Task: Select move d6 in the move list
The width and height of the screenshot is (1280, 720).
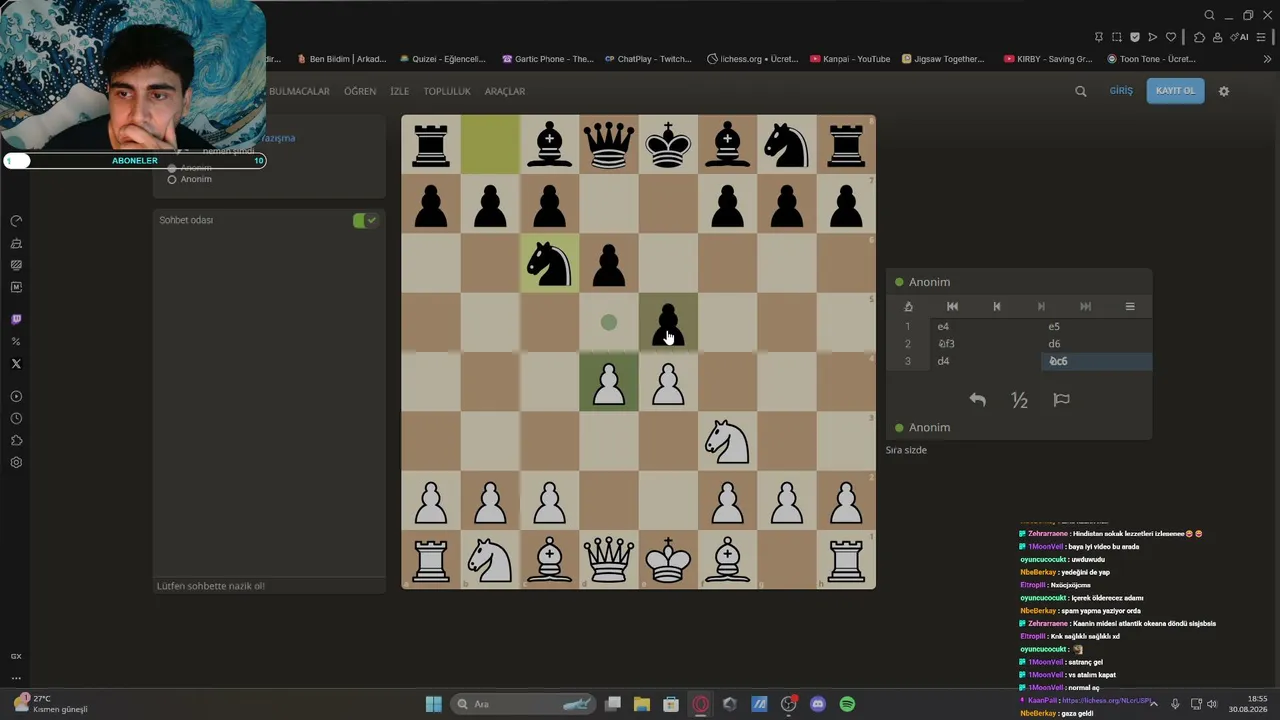Action: click(1097, 344)
